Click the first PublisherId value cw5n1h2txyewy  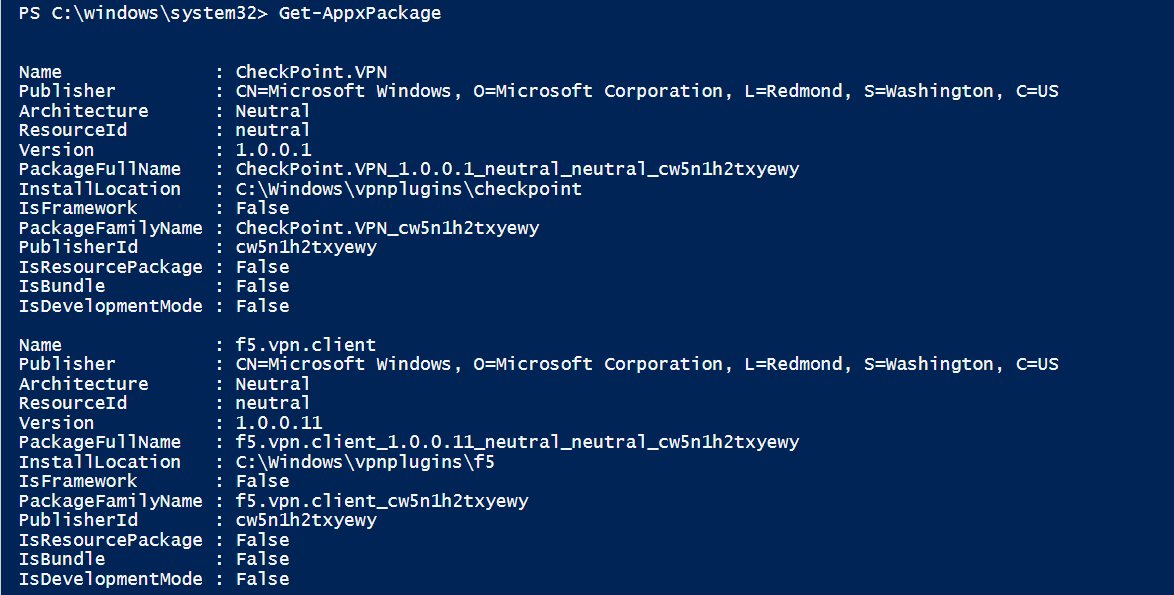click(x=306, y=247)
